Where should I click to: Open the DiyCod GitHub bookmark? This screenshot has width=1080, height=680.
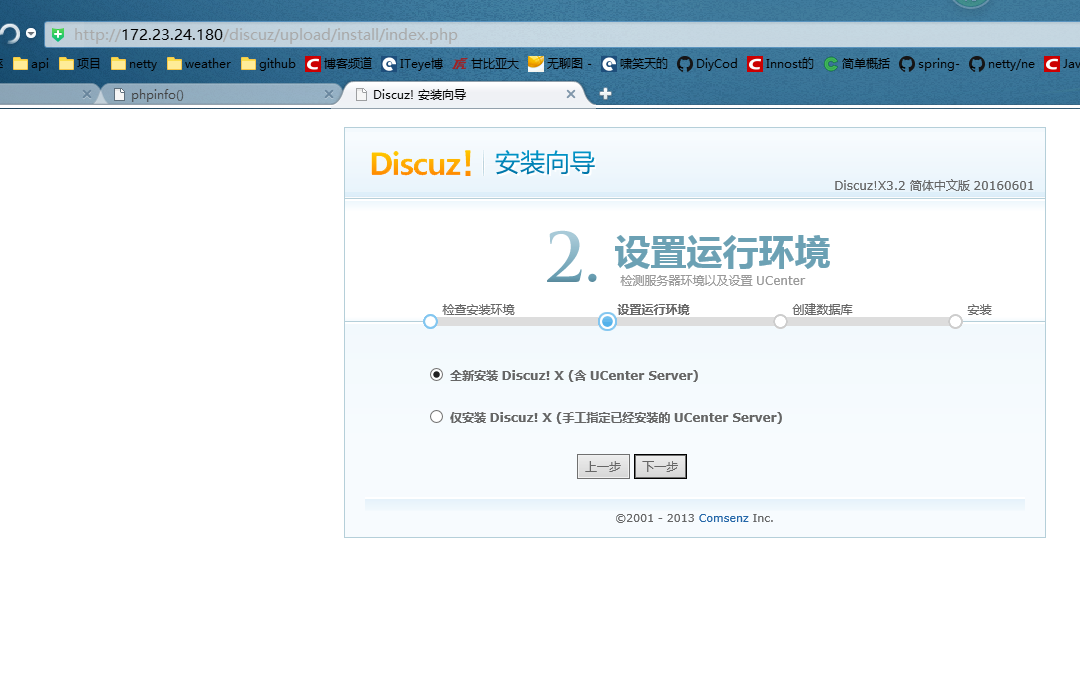(707, 64)
